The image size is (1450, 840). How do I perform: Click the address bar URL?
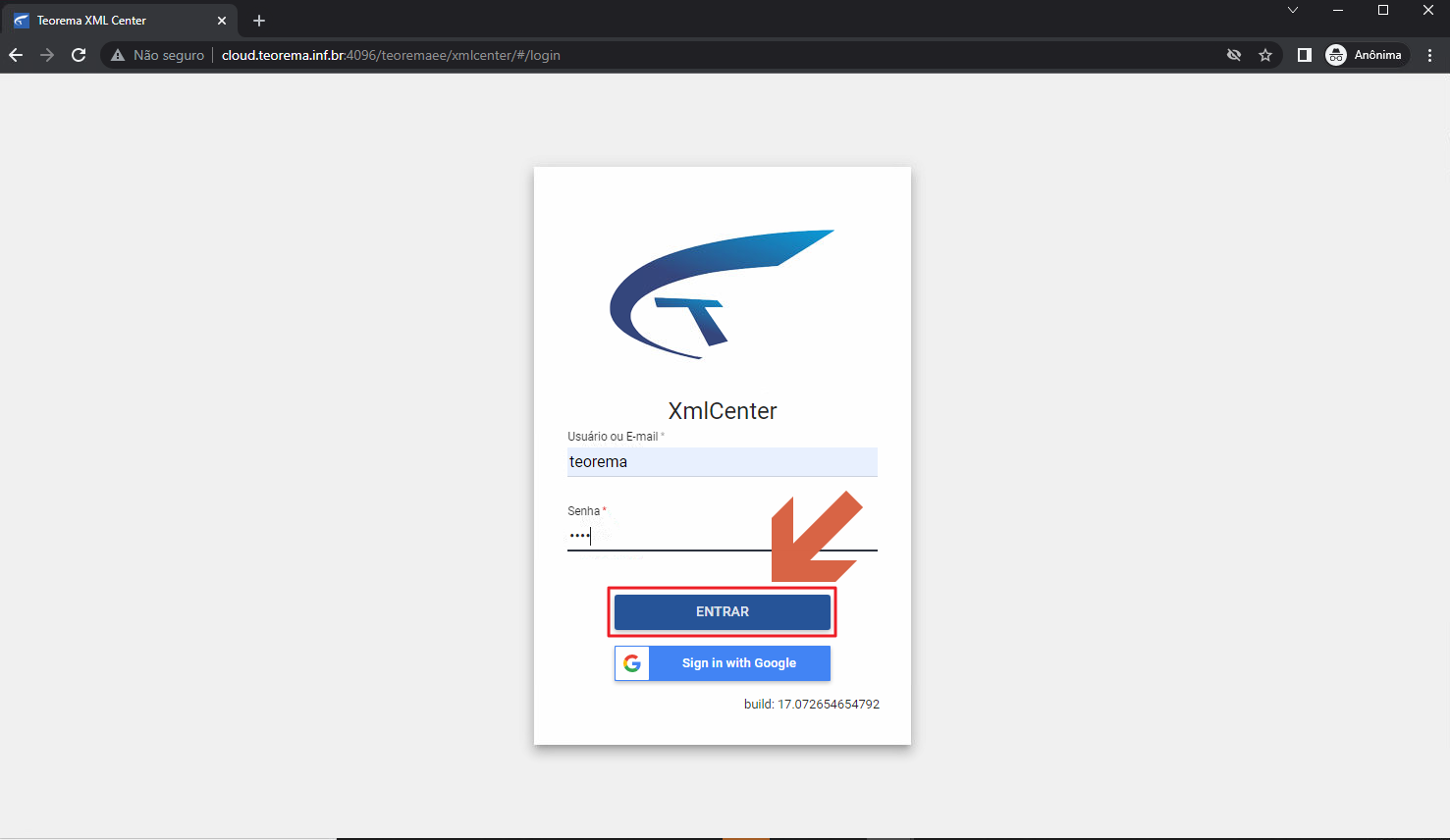[x=391, y=55]
